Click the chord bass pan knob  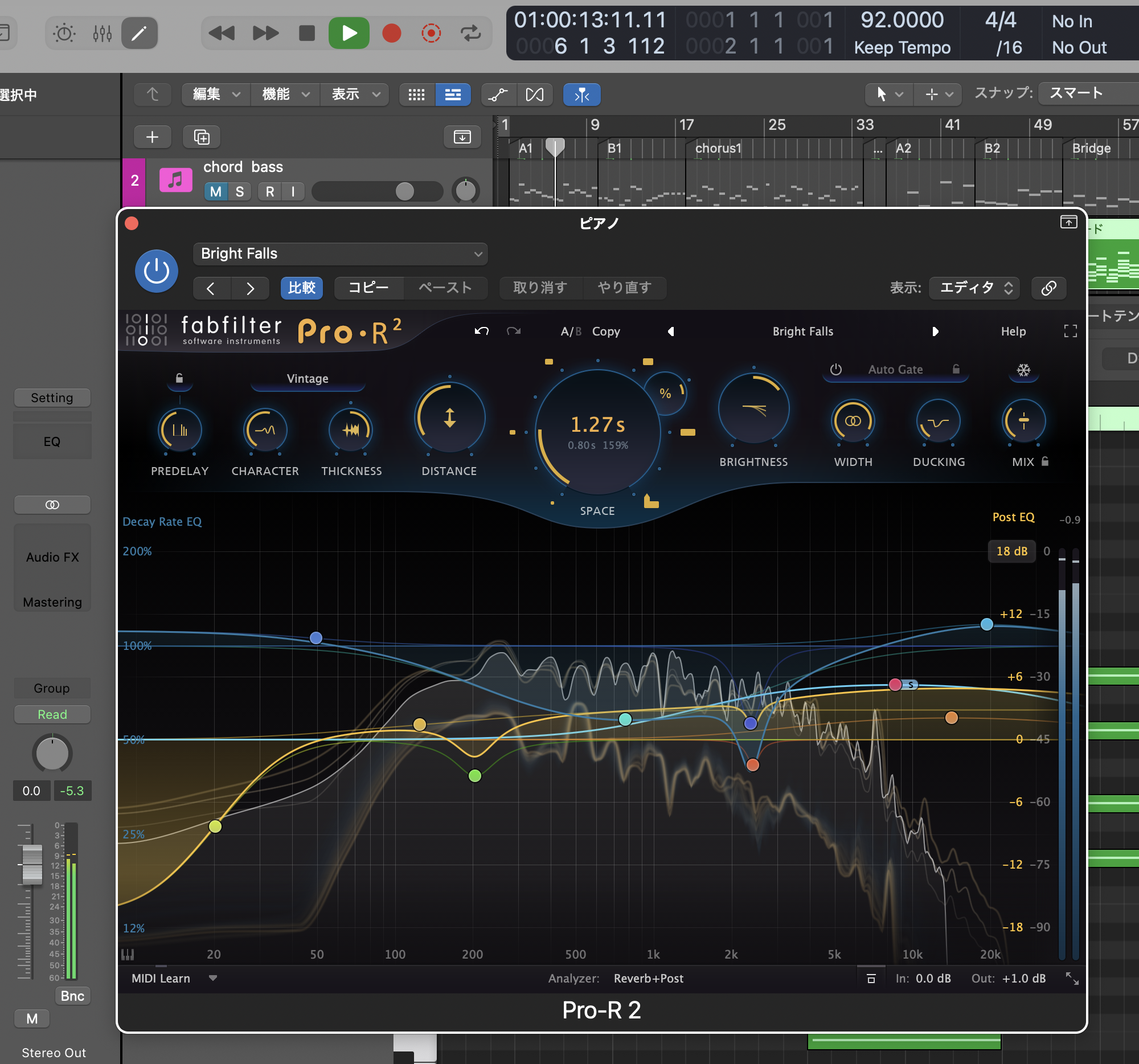465,191
